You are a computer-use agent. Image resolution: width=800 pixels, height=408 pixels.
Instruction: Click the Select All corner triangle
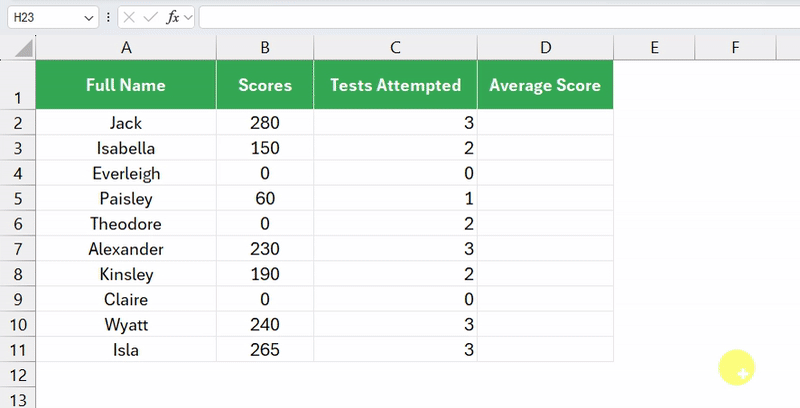[x=23, y=48]
